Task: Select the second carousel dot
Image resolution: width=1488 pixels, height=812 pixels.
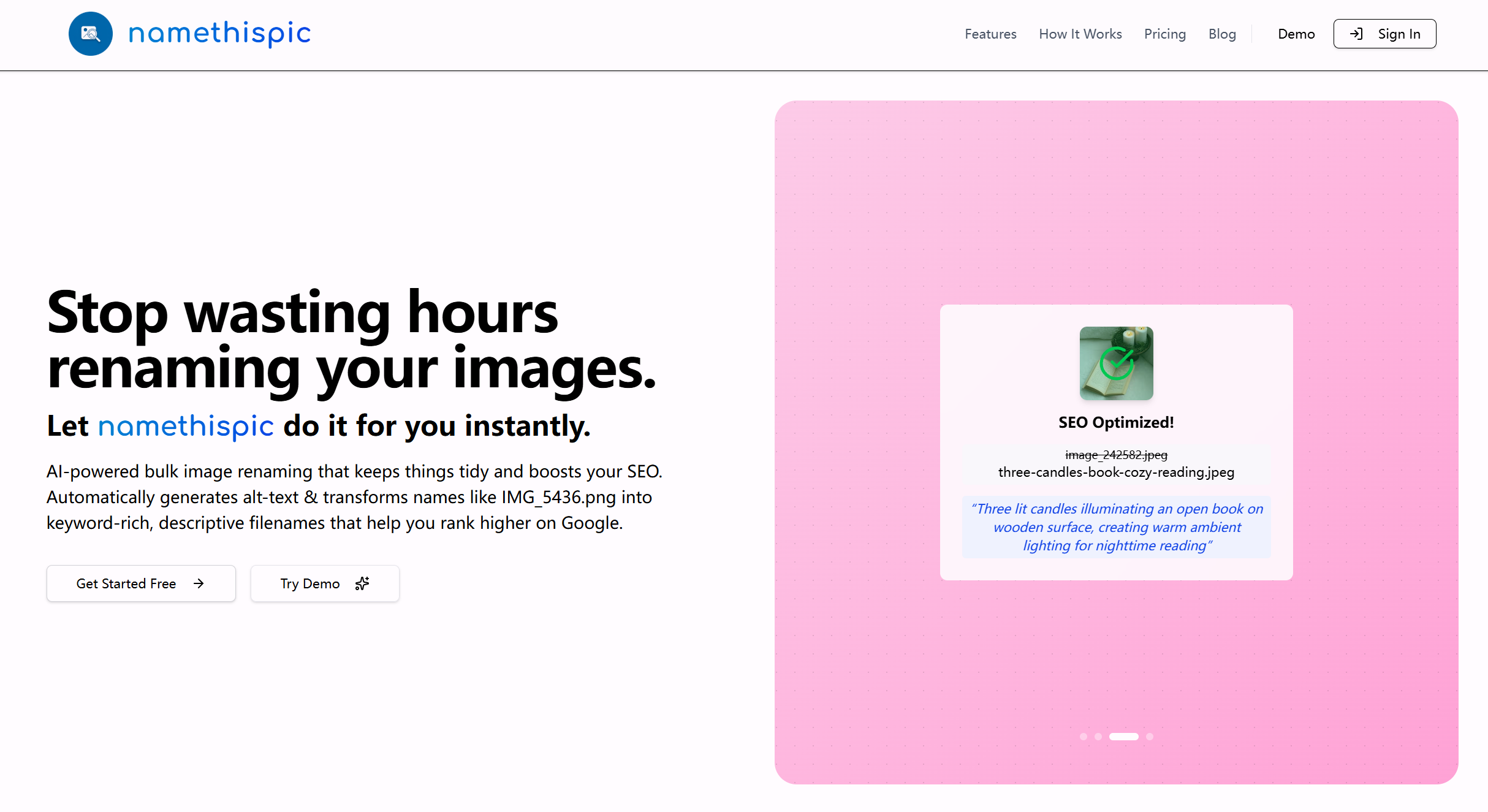Action: [1098, 737]
